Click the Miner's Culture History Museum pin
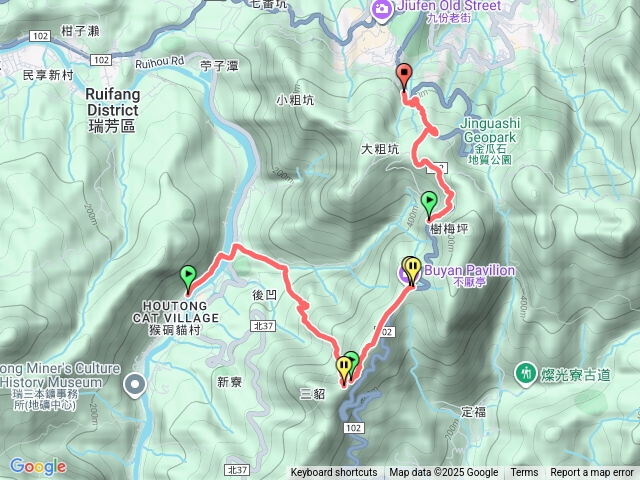Screen dimensions: 640x480 135,385
